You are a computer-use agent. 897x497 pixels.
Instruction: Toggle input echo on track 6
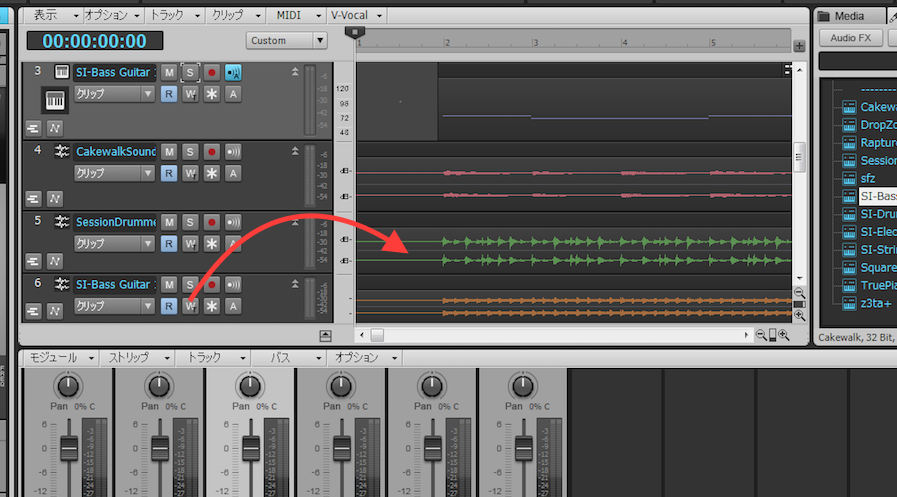233,284
